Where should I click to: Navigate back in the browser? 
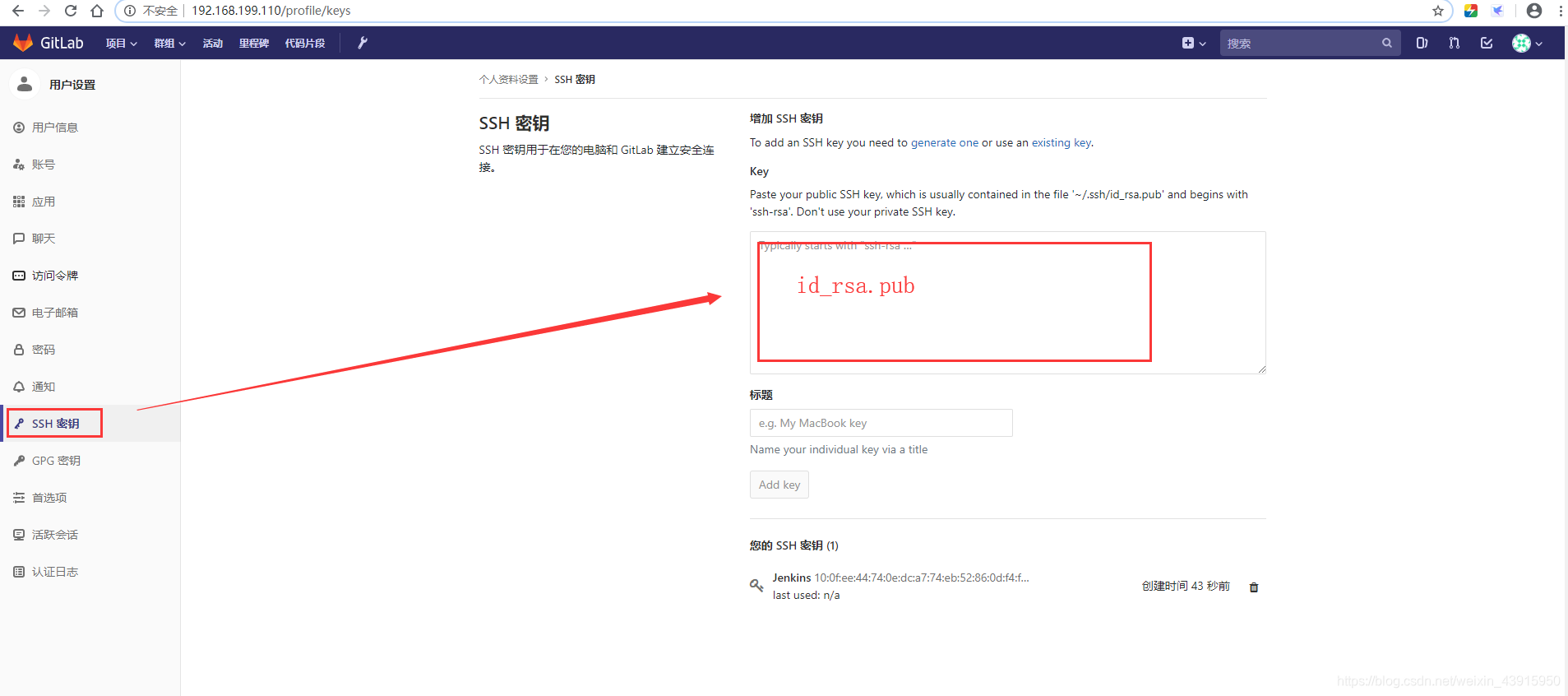[18, 11]
